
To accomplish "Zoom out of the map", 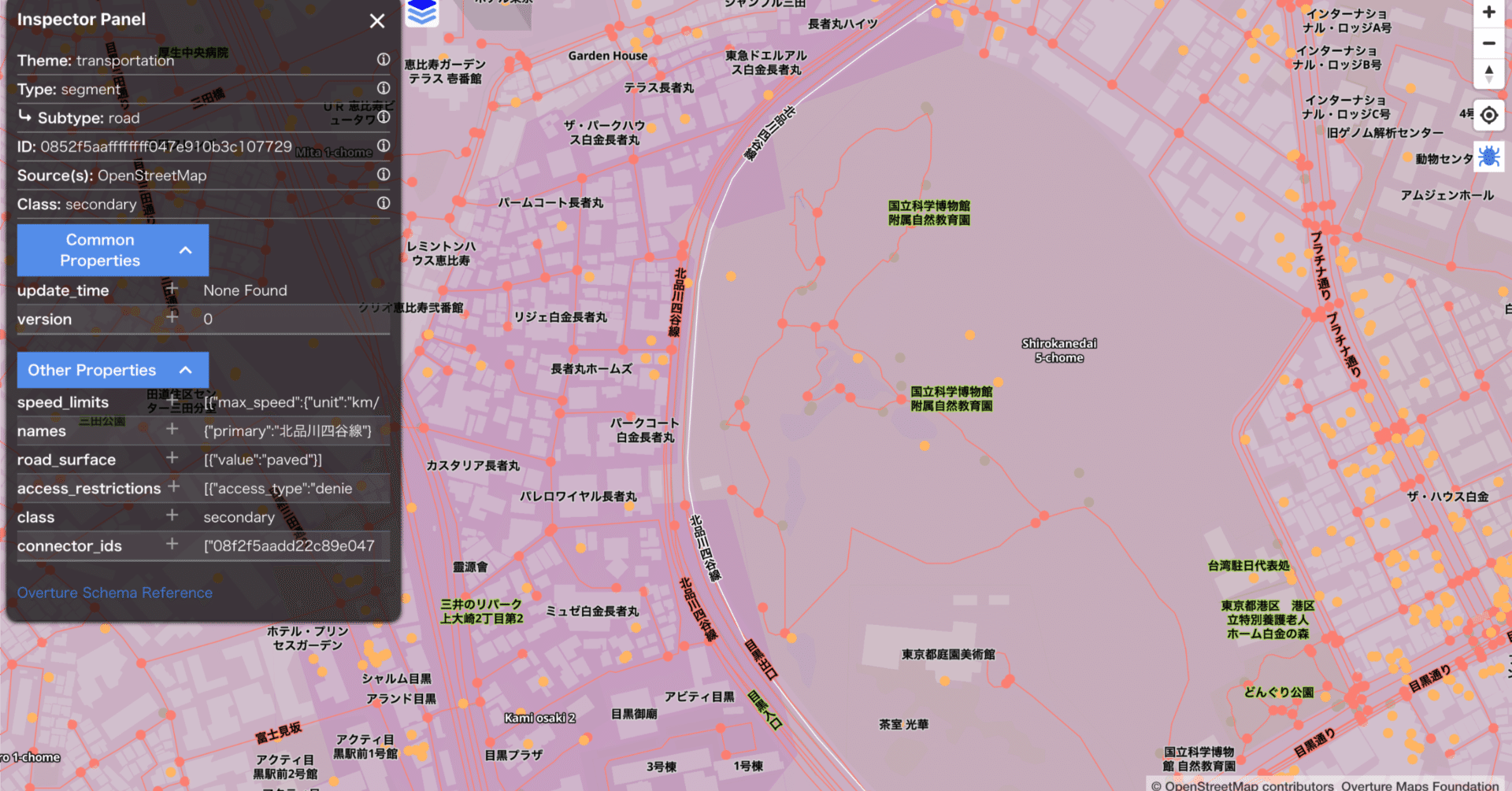I will click(1489, 43).
